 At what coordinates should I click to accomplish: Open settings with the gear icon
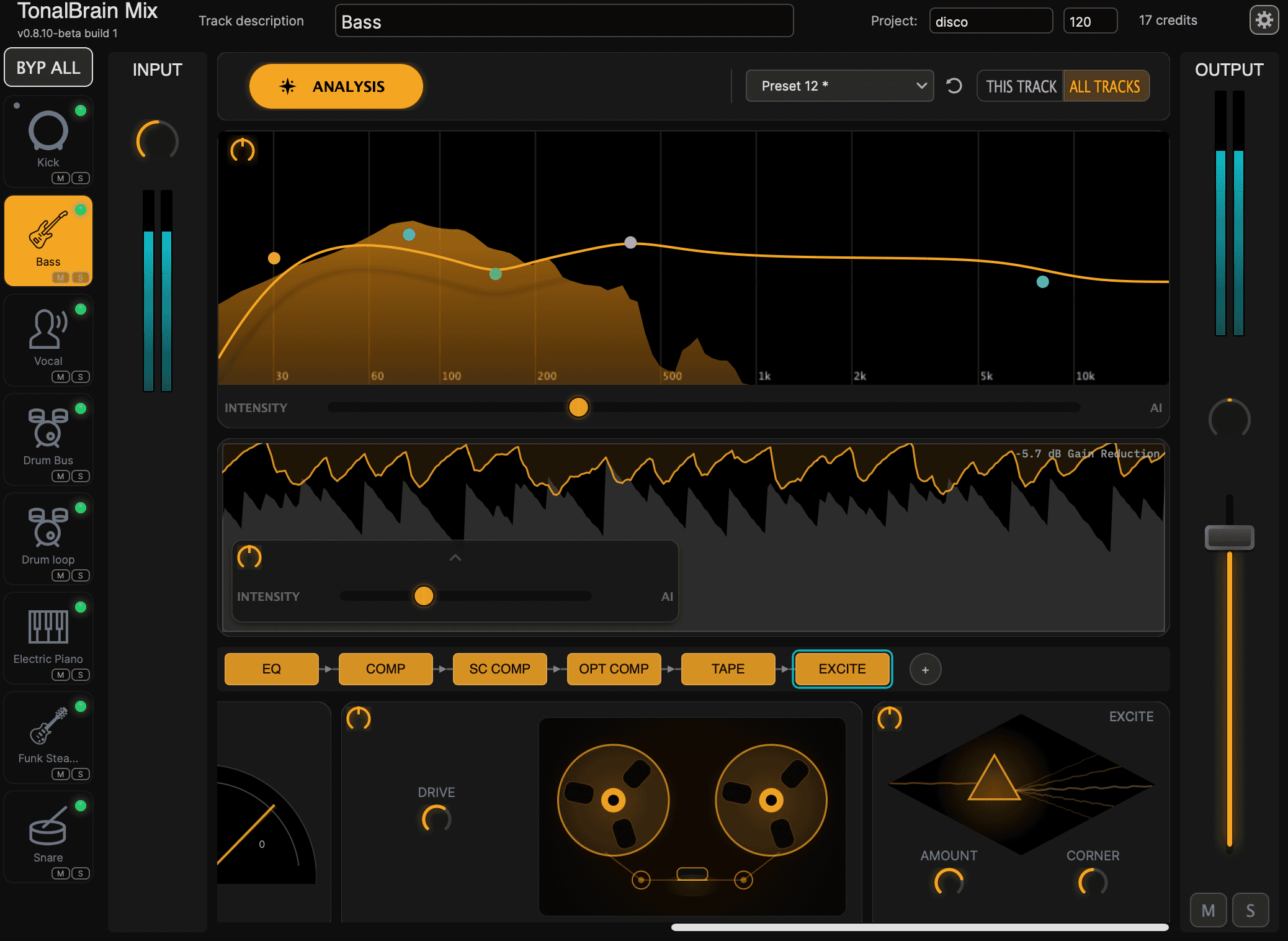1264,20
